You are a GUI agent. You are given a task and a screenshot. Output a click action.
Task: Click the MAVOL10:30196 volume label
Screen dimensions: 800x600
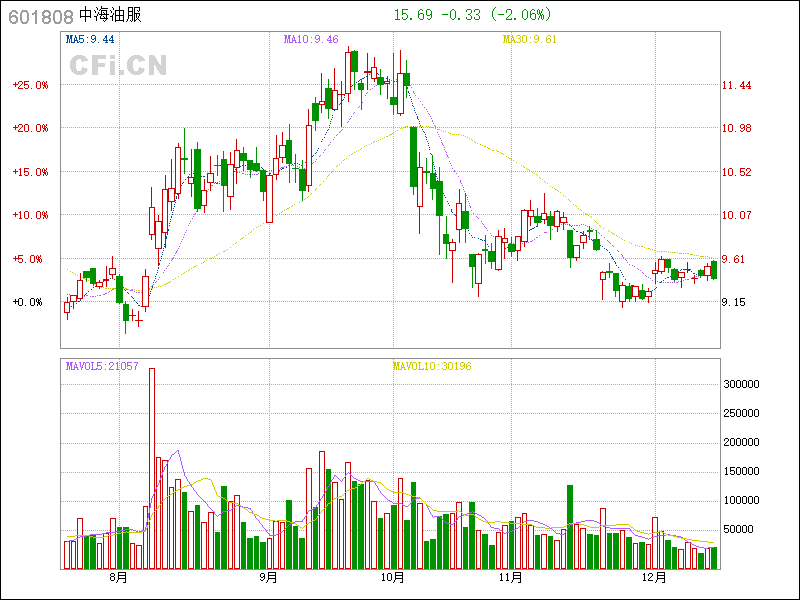[432, 367]
